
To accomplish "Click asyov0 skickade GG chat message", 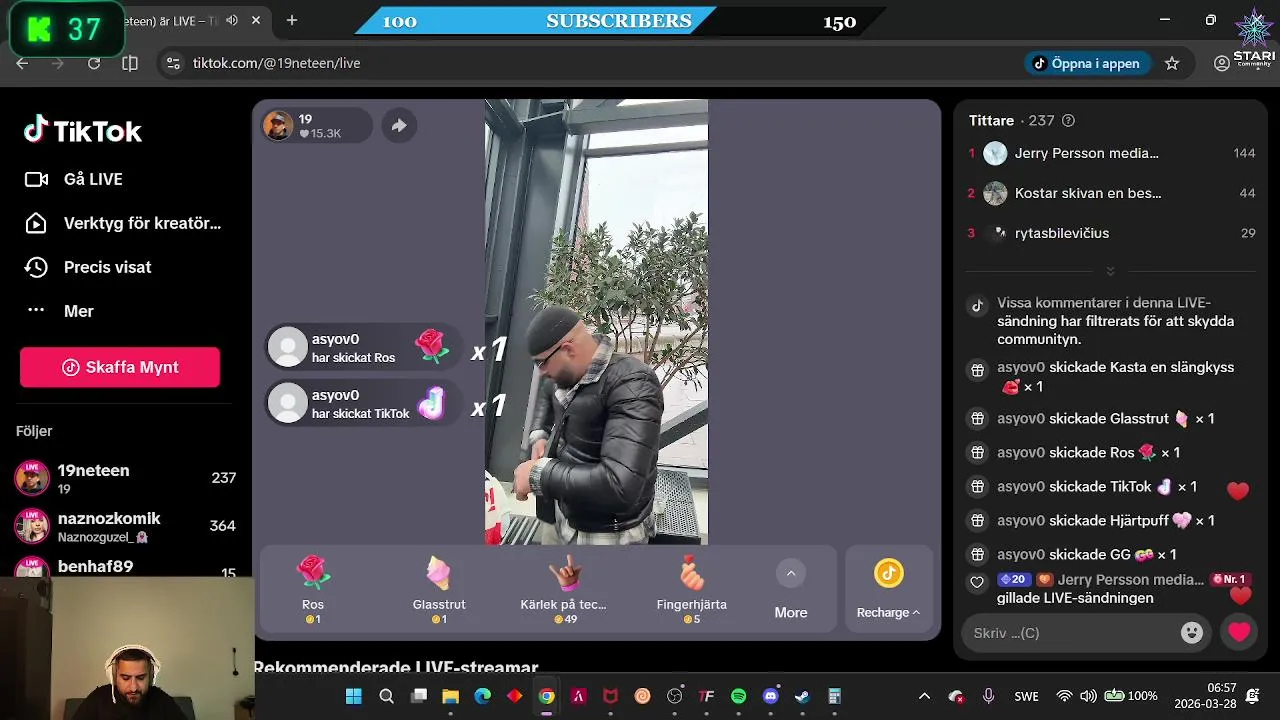I will (1086, 554).
